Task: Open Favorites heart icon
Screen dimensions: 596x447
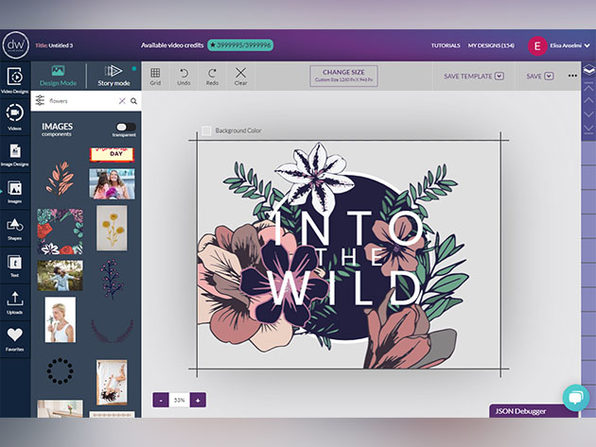Action: [15, 339]
